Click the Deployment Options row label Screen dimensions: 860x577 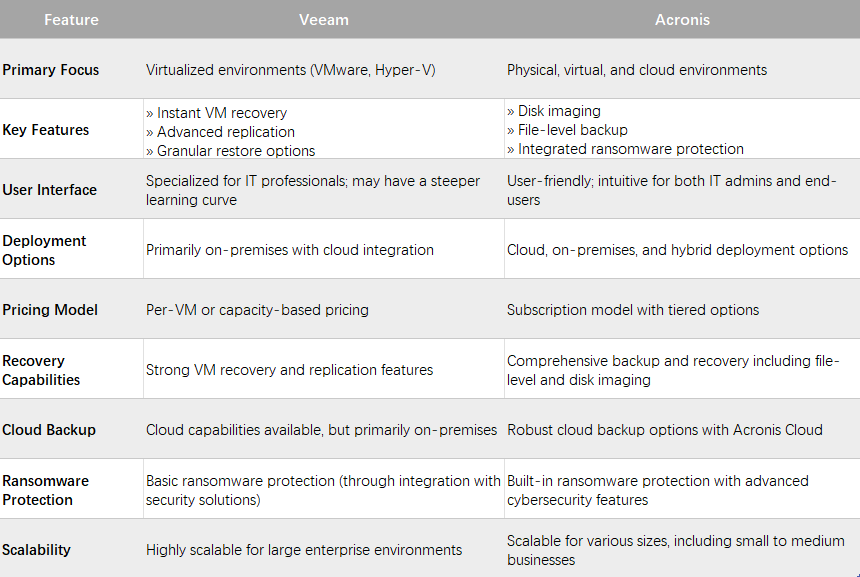45,250
